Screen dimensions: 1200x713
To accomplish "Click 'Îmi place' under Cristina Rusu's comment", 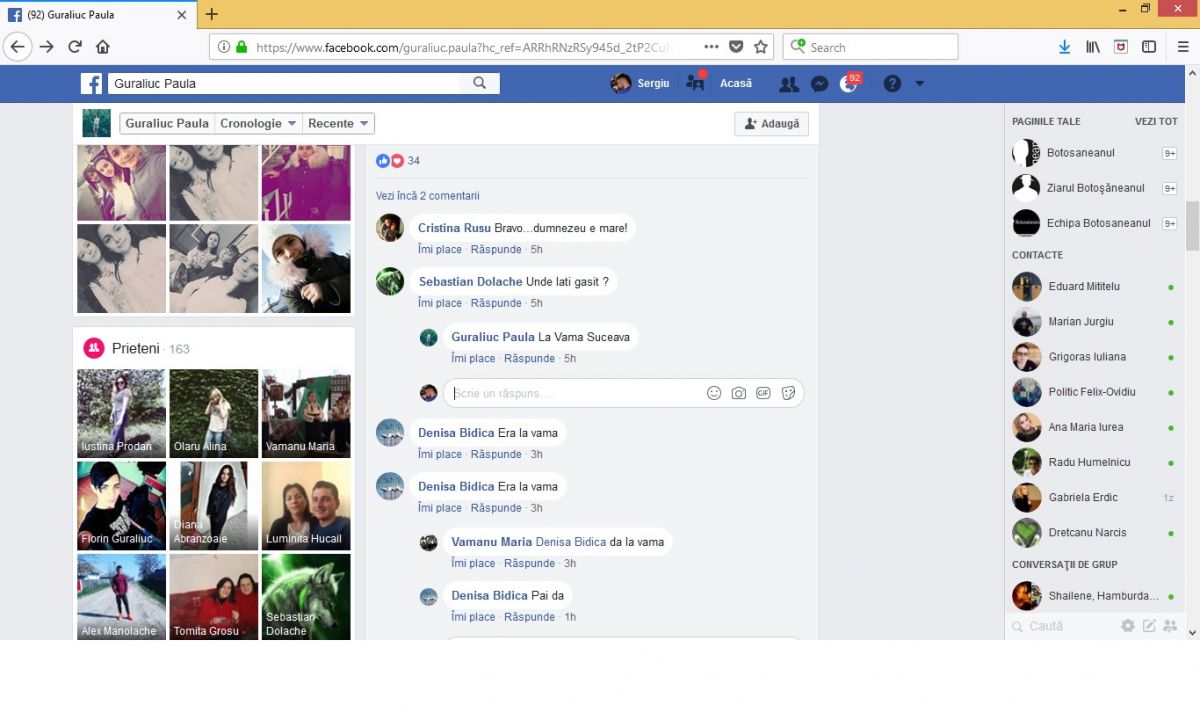I will (x=440, y=249).
